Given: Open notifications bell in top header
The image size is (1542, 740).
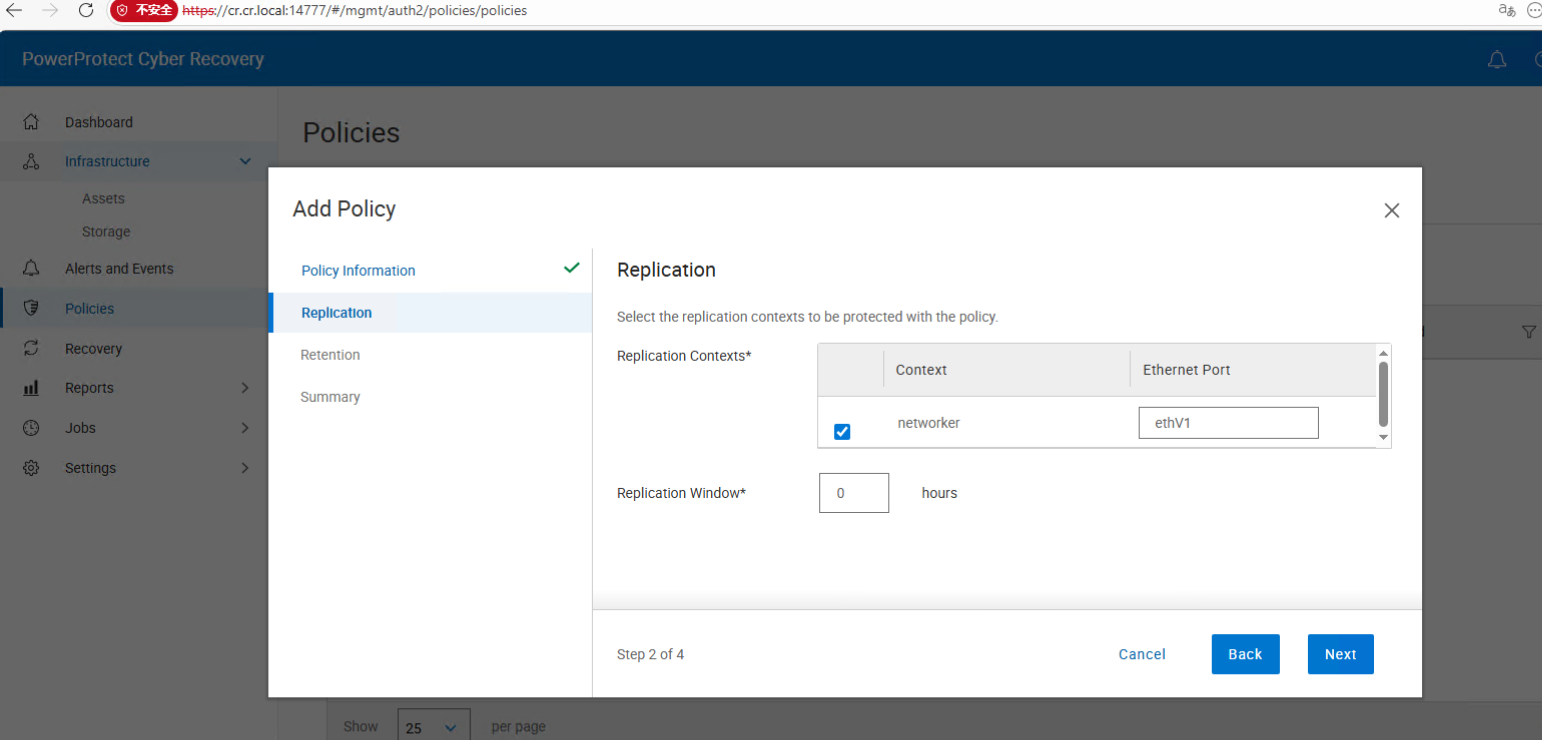Looking at the screenshot, I should (1497, 60).
